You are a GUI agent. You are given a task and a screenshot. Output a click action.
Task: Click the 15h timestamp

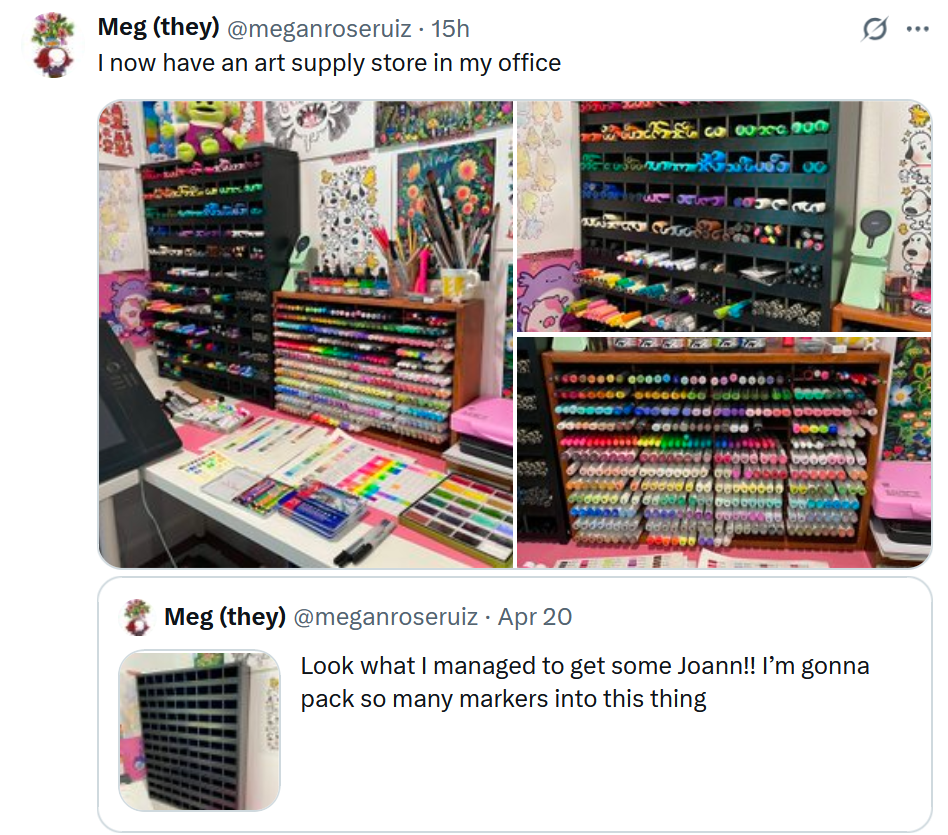click(x=450, y=28)
